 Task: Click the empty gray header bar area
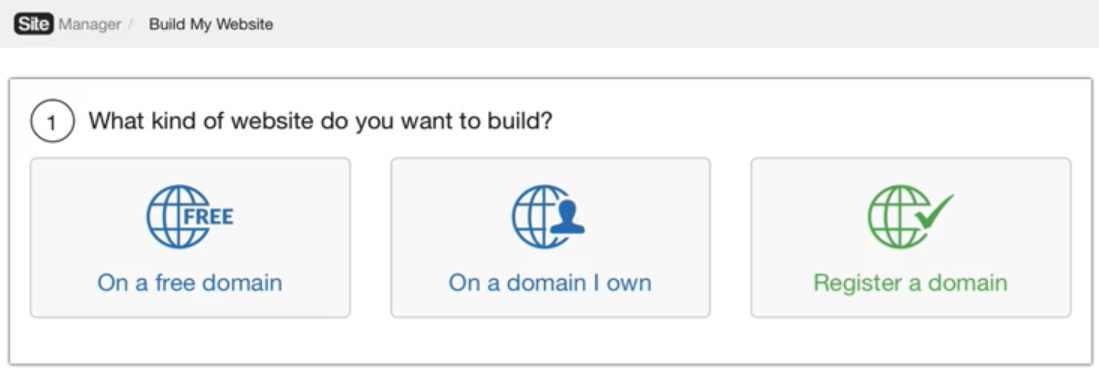tap(687, 25)
